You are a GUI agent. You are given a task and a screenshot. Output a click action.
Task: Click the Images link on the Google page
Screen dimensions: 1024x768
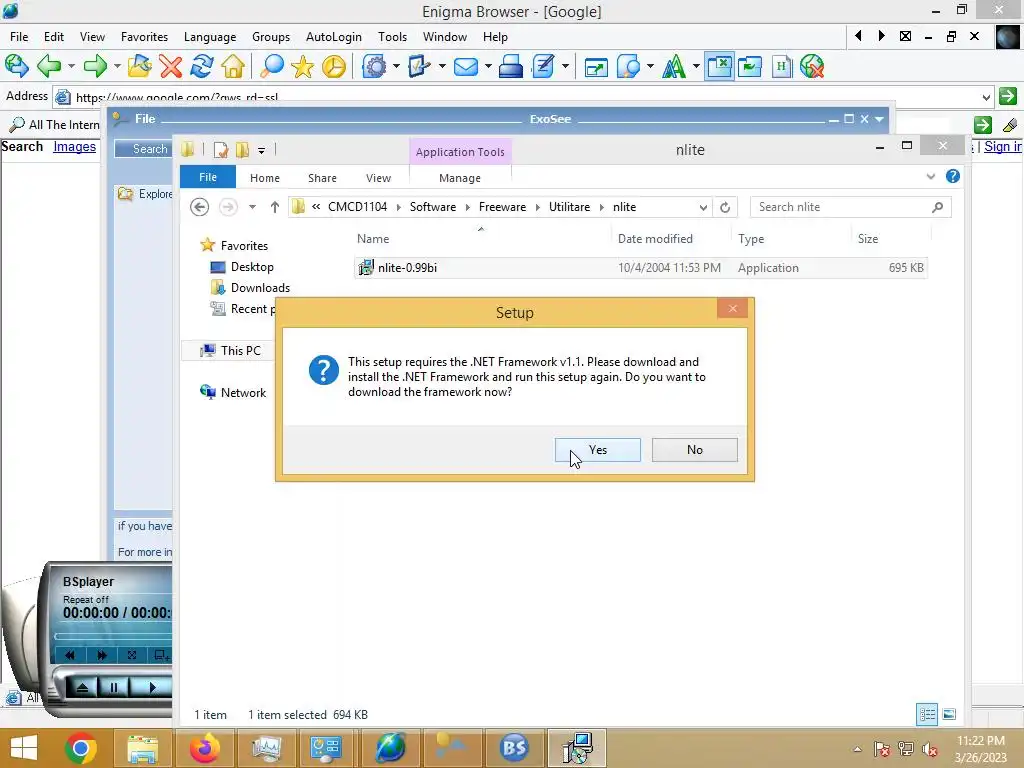[74, 146]
